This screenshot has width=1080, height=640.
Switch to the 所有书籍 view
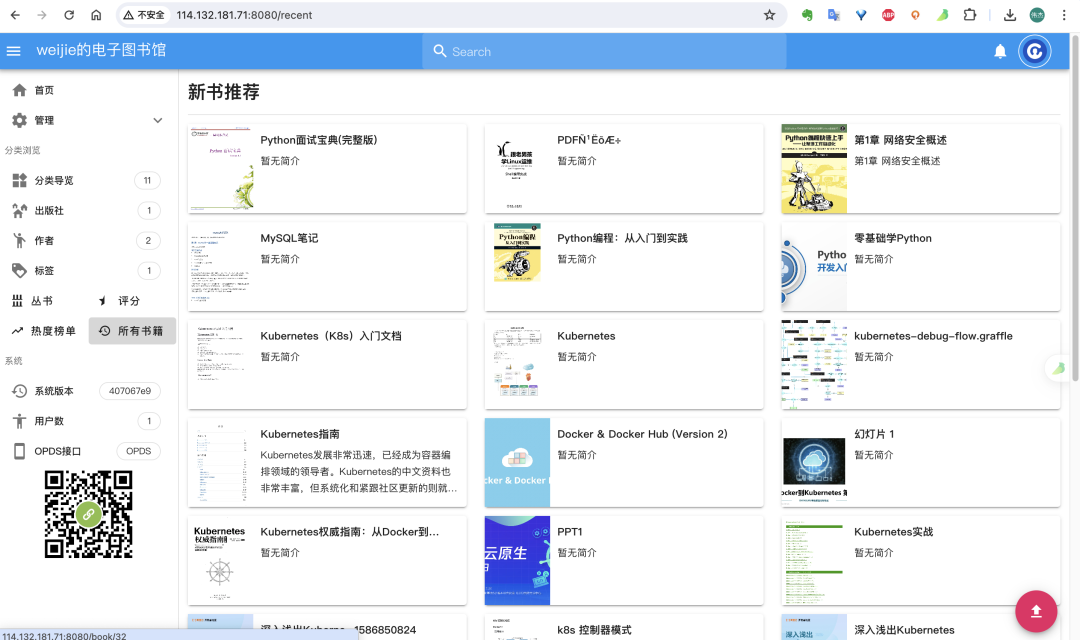click(132, 330)
